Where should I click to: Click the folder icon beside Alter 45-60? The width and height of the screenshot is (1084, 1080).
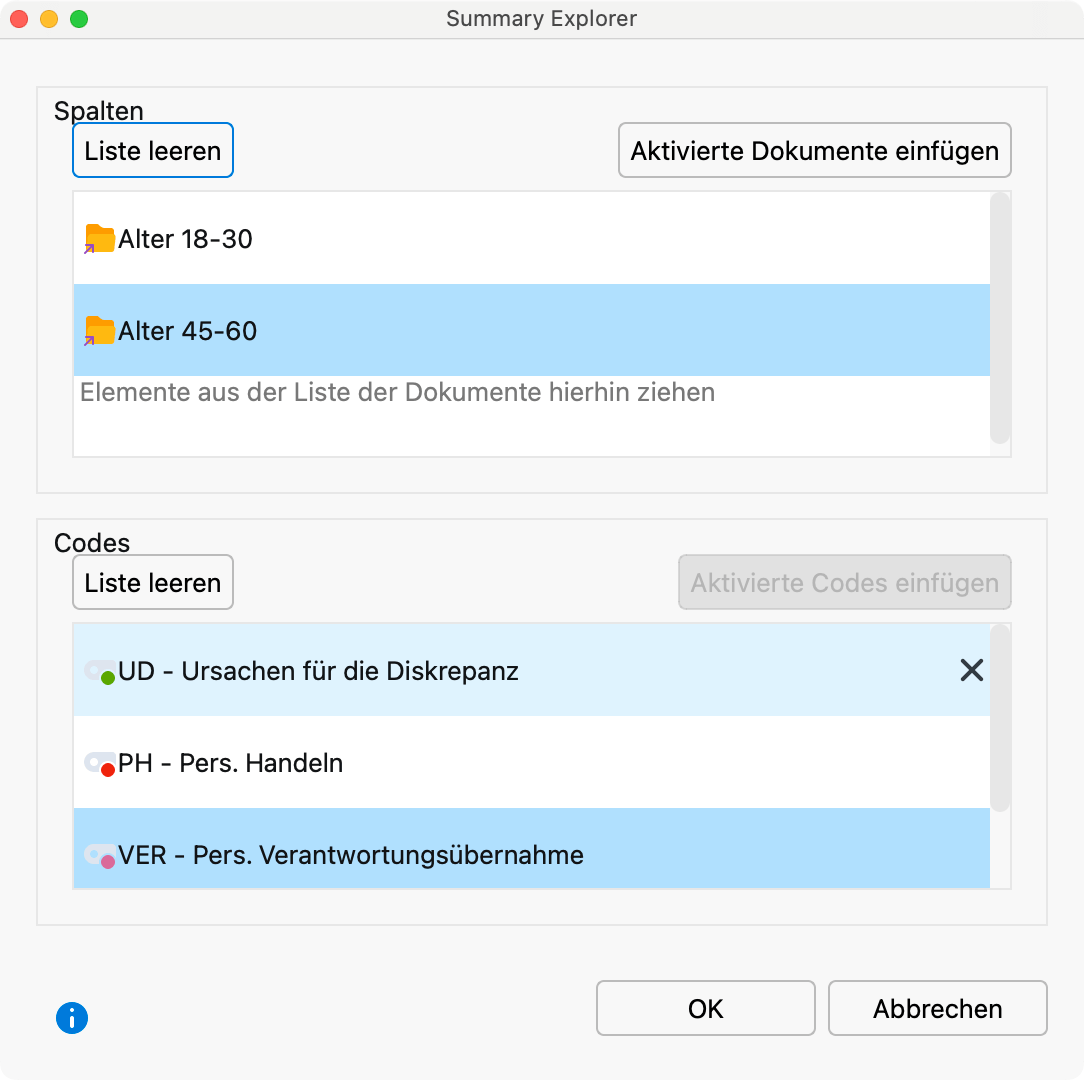tap(99, 331)
